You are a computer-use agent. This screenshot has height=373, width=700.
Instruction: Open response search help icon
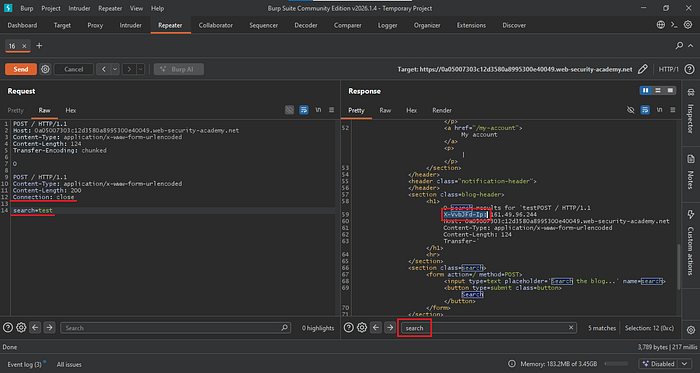tap(348, 328)
